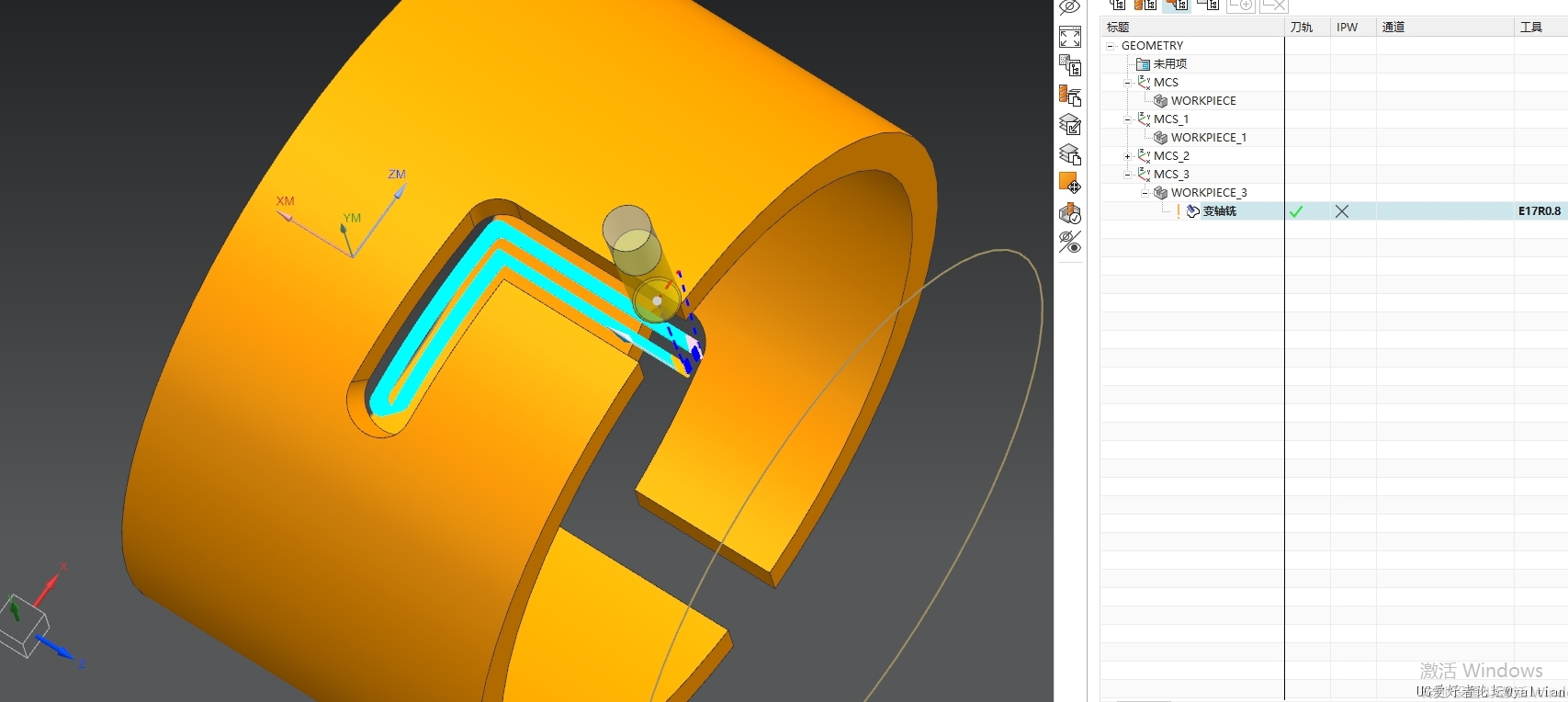Collapse the MCS_3 tree node
This screenshot has height=702, width=1568.
coord(1128,175)
